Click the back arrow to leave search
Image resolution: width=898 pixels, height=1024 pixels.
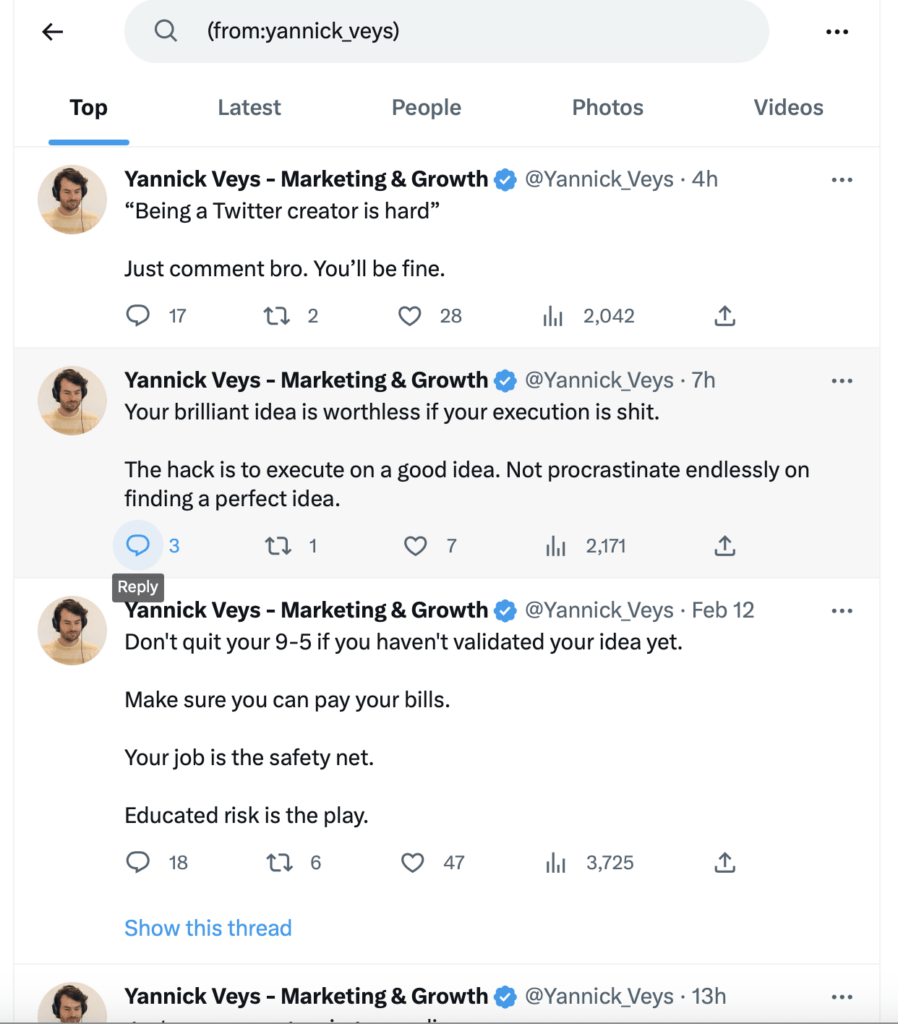coord(51,31)
